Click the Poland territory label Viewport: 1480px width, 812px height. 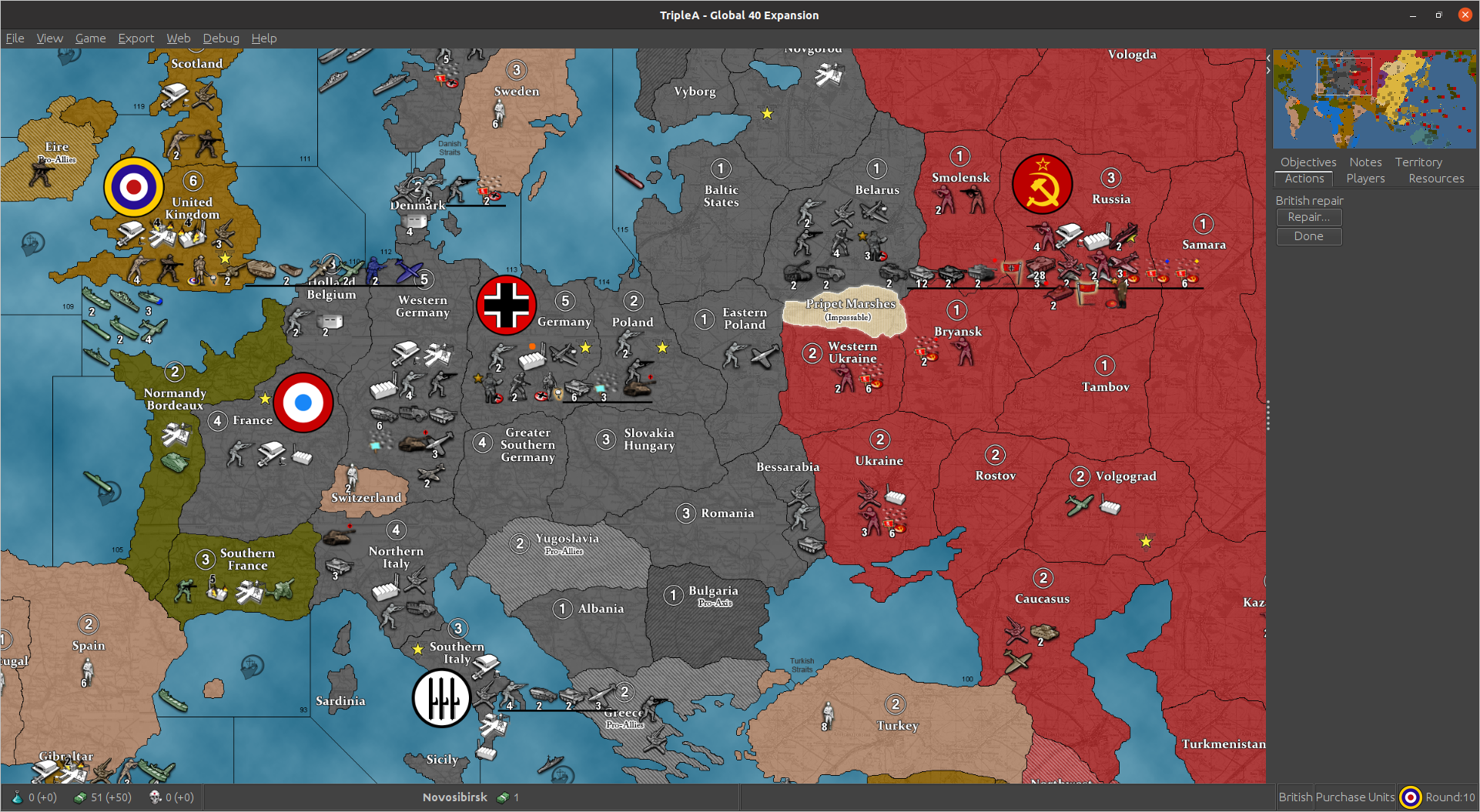(x=633, y=322)
